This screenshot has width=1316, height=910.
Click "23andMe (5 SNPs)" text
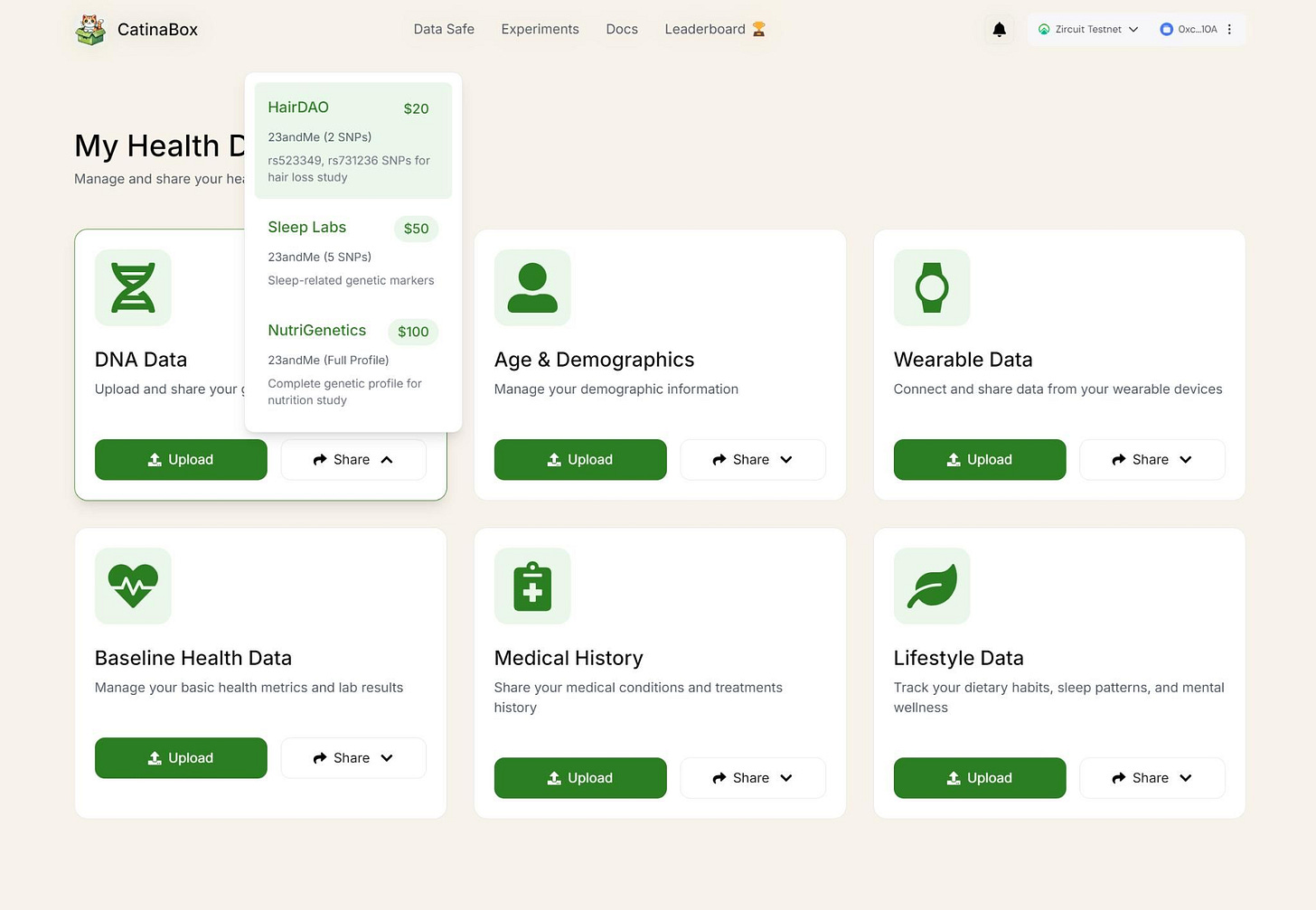point(320,258)
